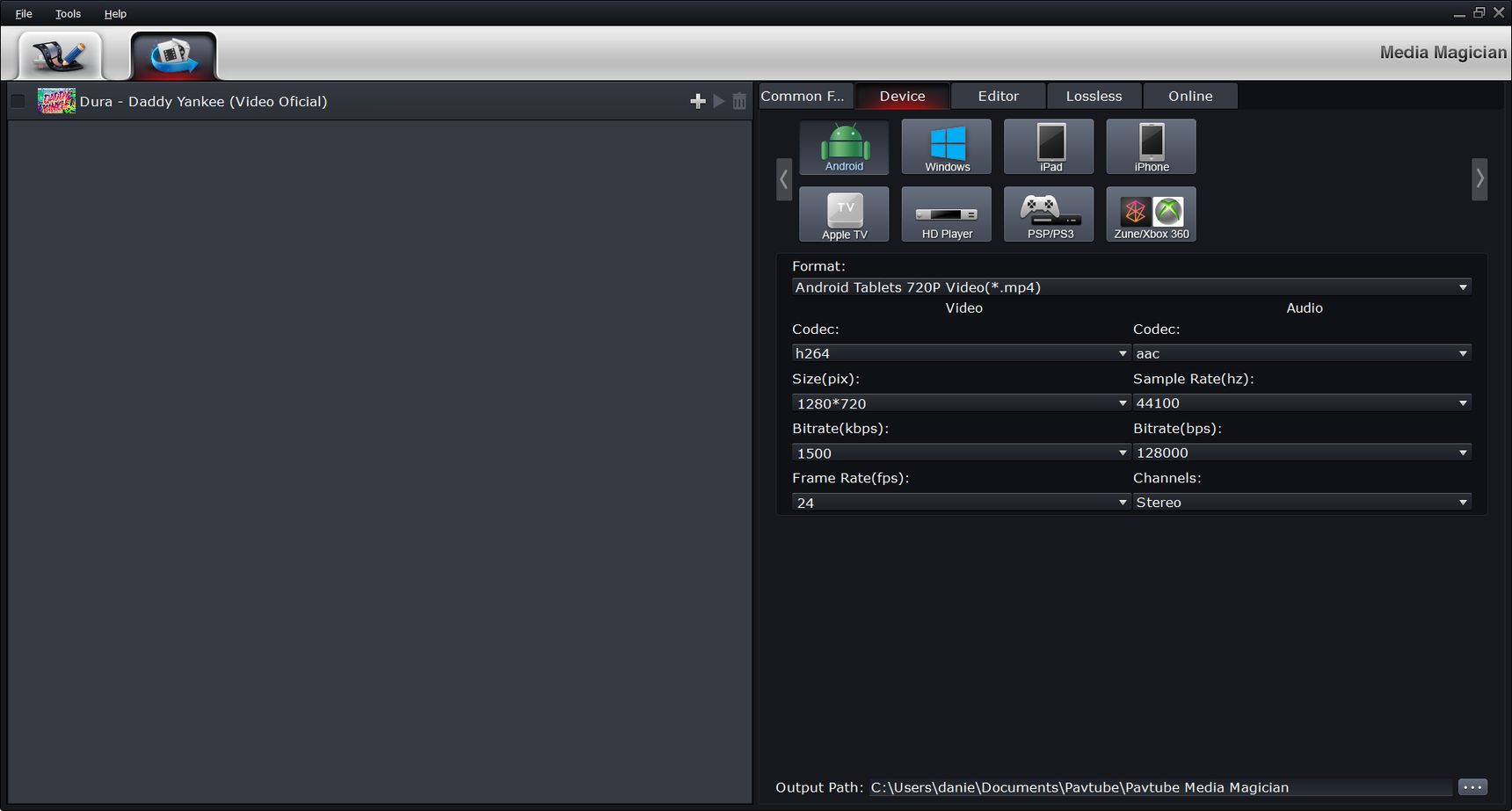Viewport: 1512px width, 811px height.
Task: Open the audio Bitrate 128000 dropdown
Action: coord(1302,453)
